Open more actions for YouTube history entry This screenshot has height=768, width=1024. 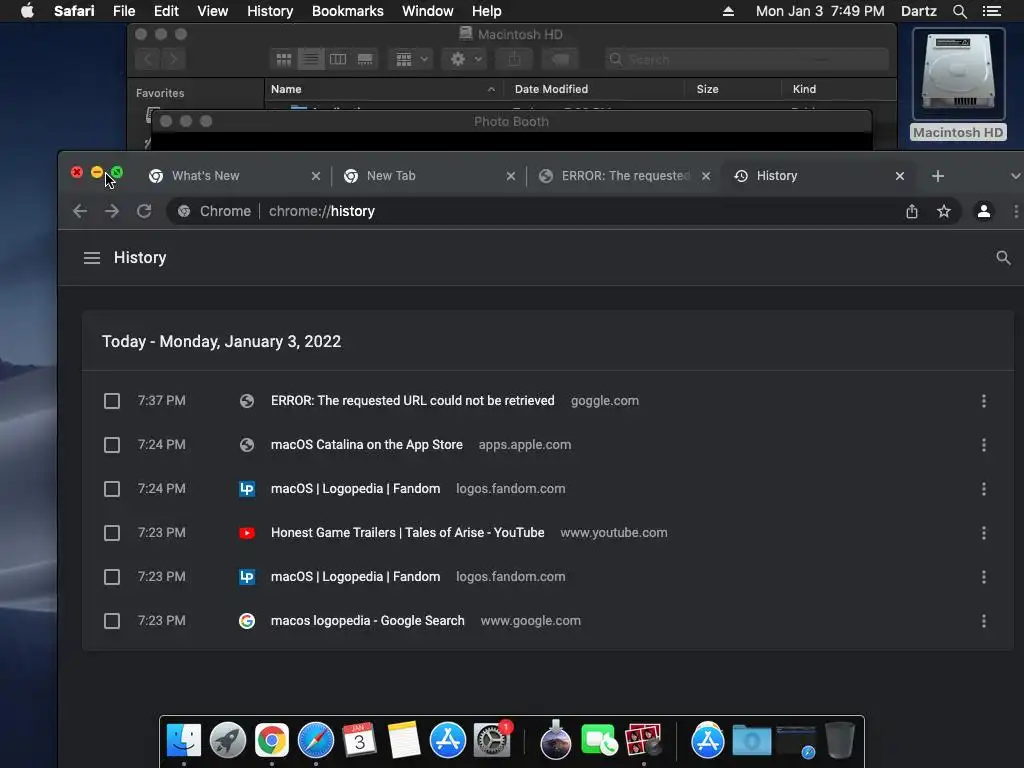coord(984,533)
